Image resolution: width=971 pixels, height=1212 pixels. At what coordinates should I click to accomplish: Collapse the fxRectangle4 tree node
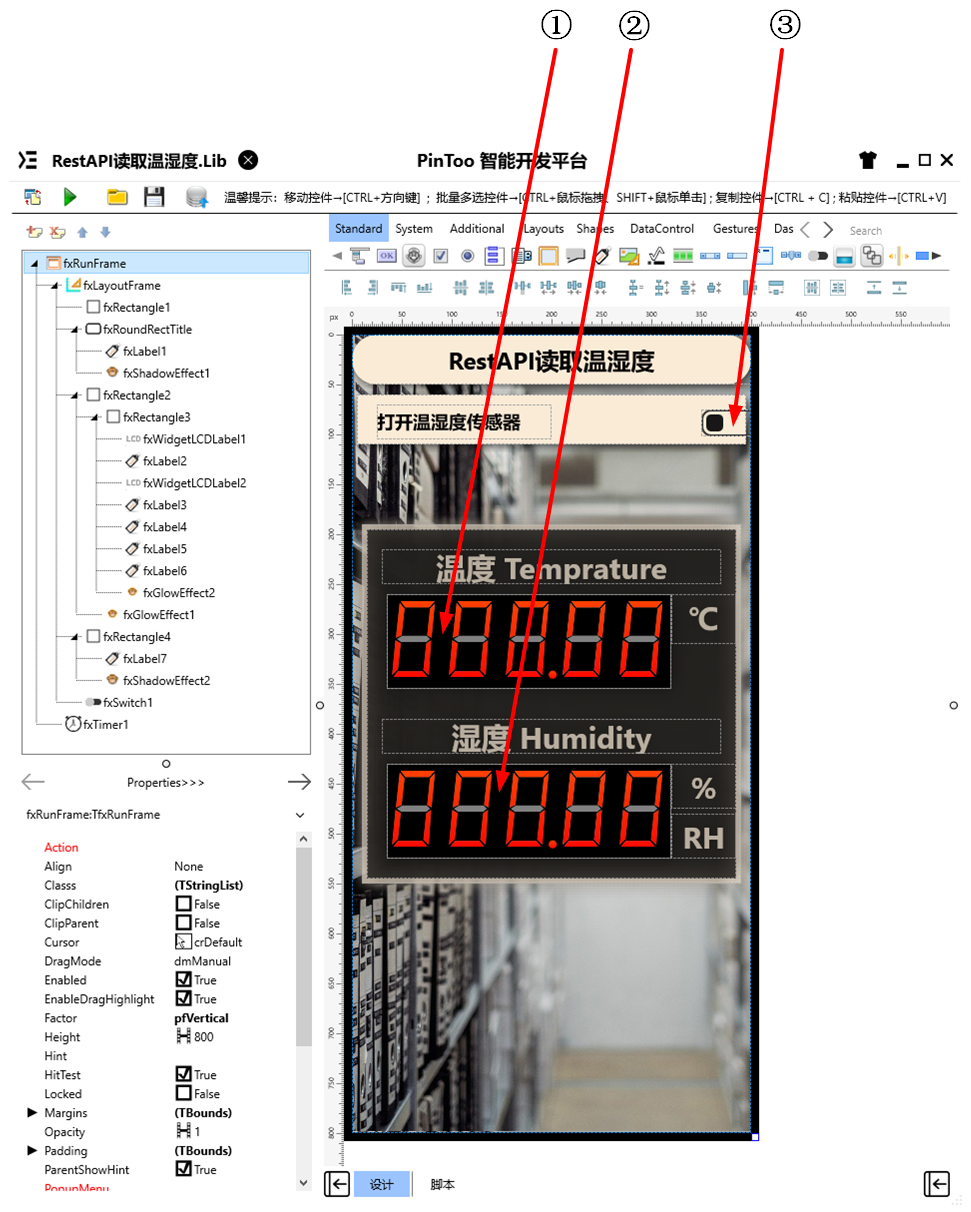coord(75,638)
